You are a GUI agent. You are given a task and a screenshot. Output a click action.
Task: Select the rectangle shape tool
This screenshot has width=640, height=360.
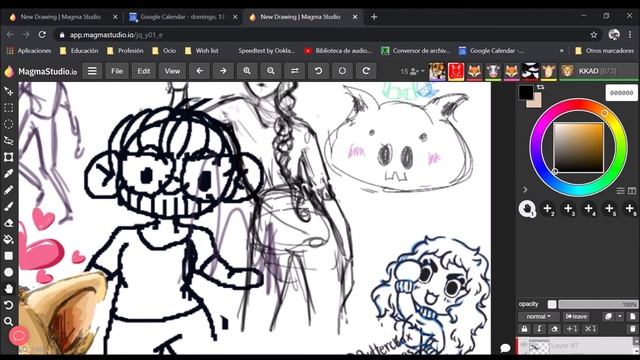point(8,256)
